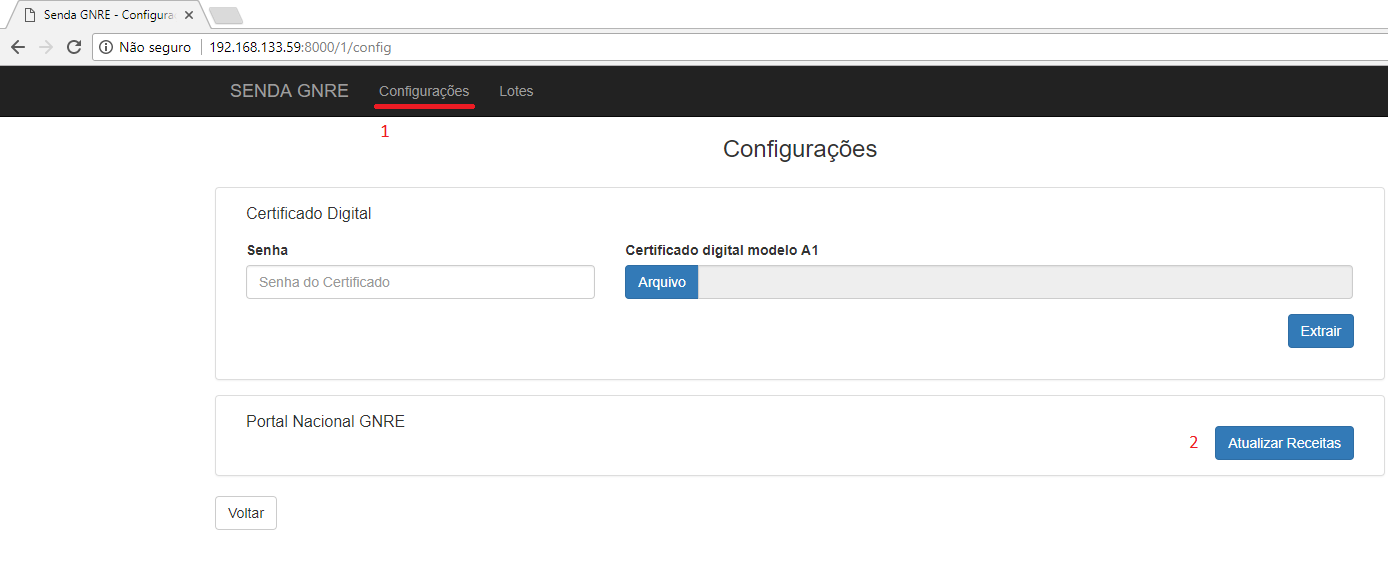
Task: Click the Configurações page heading
Action: [x=800, y=149]
